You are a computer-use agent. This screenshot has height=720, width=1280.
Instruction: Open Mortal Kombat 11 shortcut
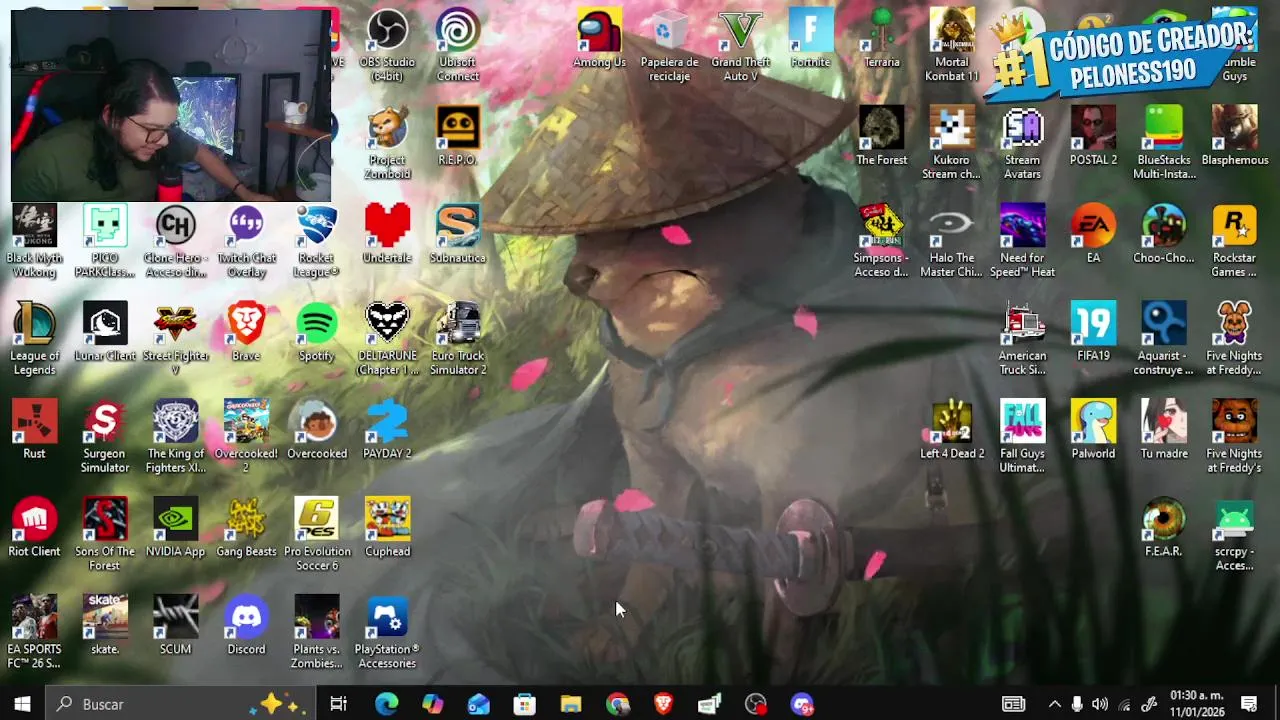click(952, 45)
